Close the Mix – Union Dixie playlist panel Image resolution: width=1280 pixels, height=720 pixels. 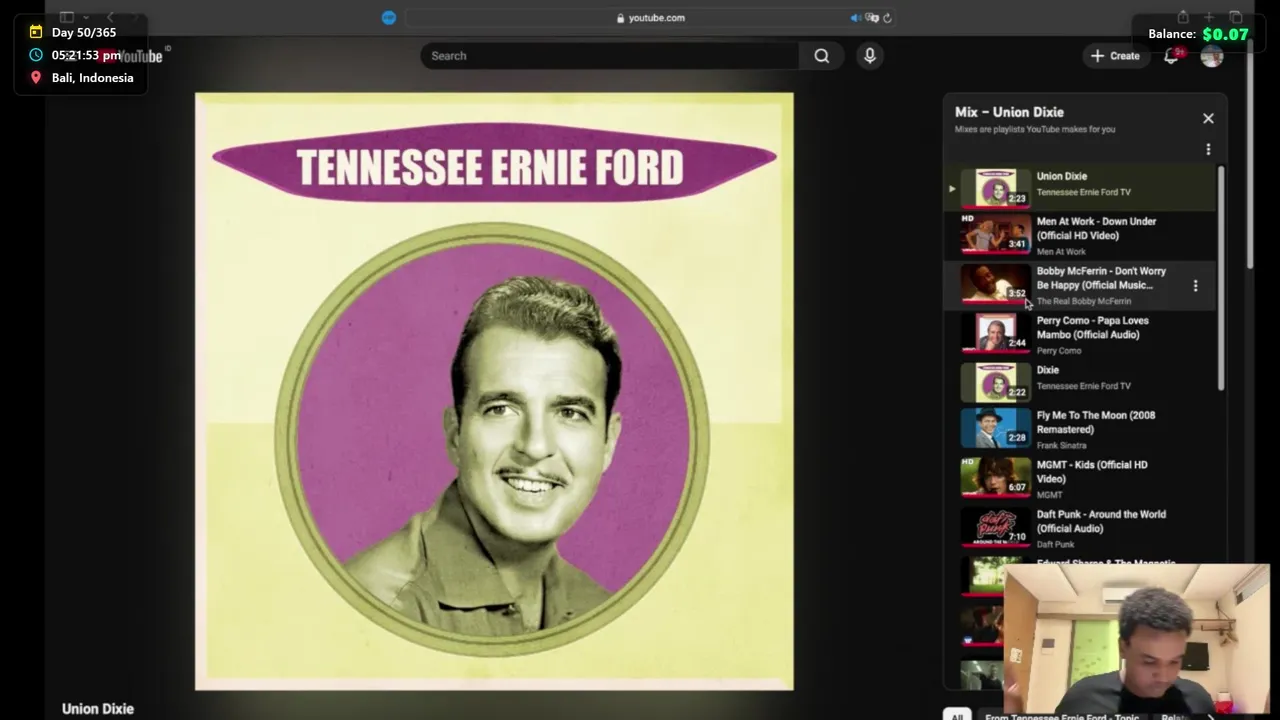point(1208,118)
